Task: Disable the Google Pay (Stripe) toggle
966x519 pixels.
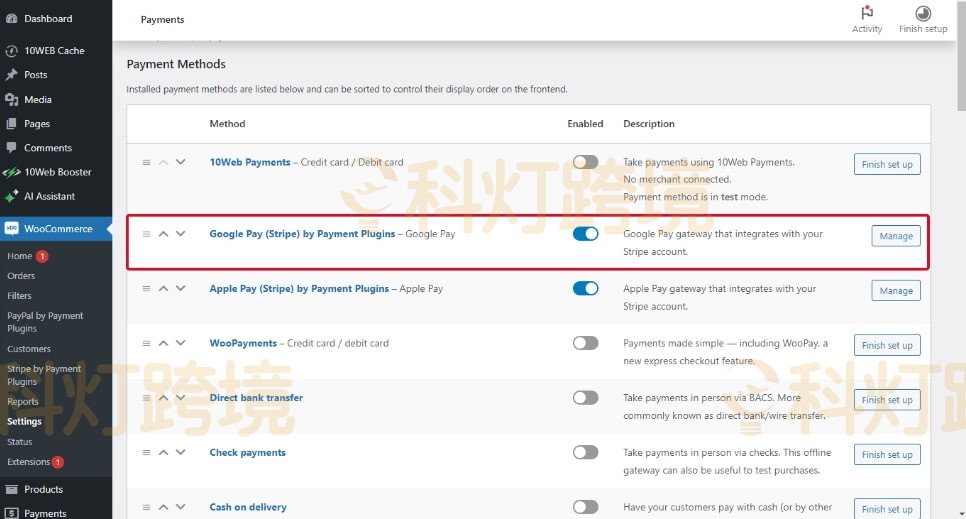Action: click(x=585, y=234)
